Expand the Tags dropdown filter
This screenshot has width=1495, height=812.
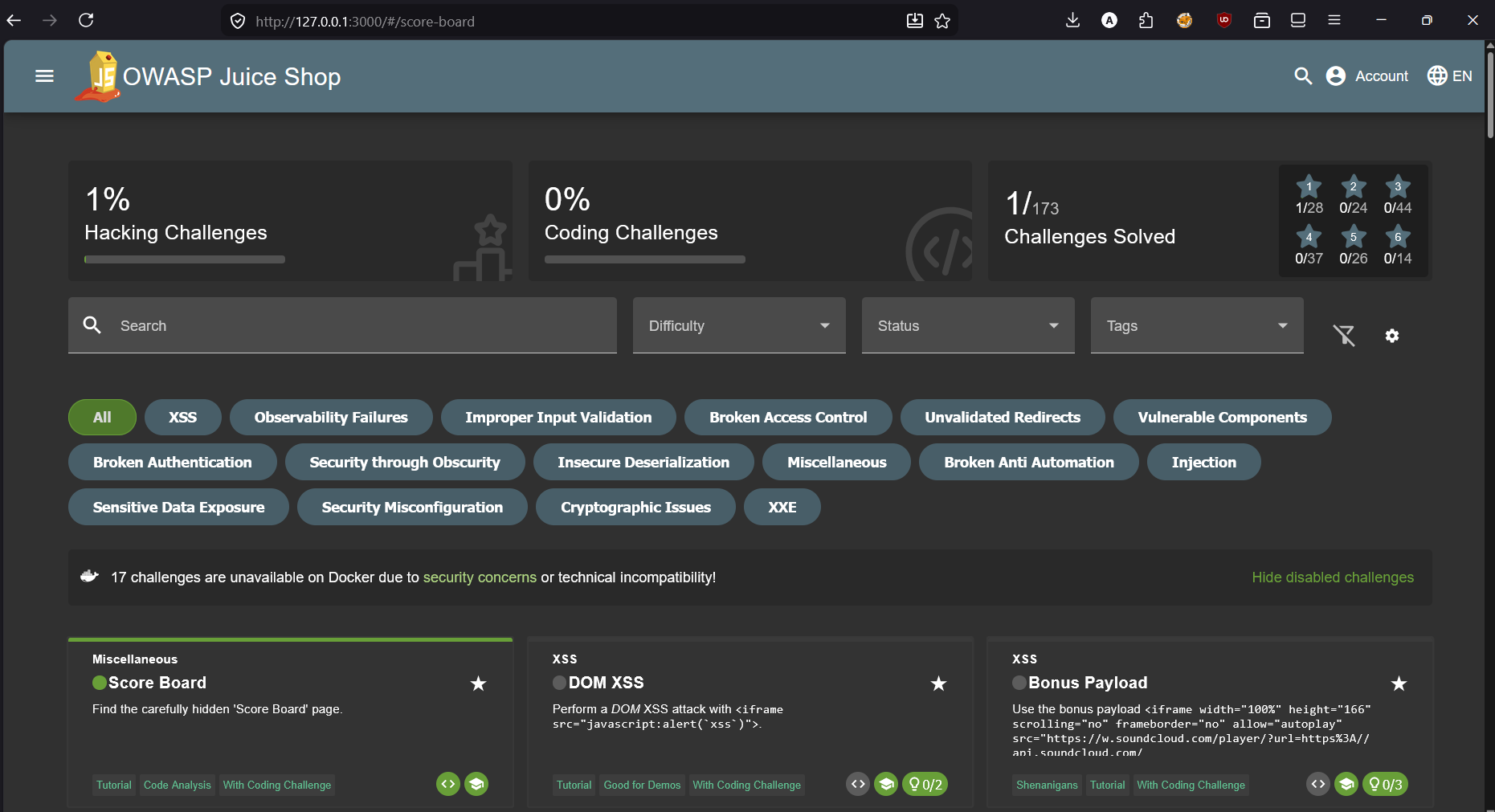tap(1196, 325)
